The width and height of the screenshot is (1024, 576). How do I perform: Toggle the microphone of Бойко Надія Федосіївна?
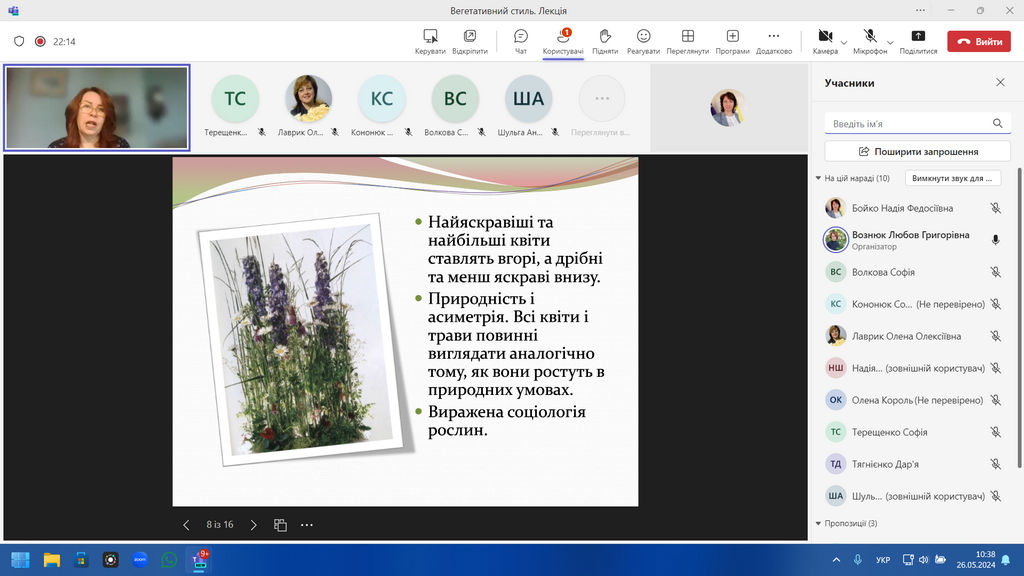tap(995, 208)
